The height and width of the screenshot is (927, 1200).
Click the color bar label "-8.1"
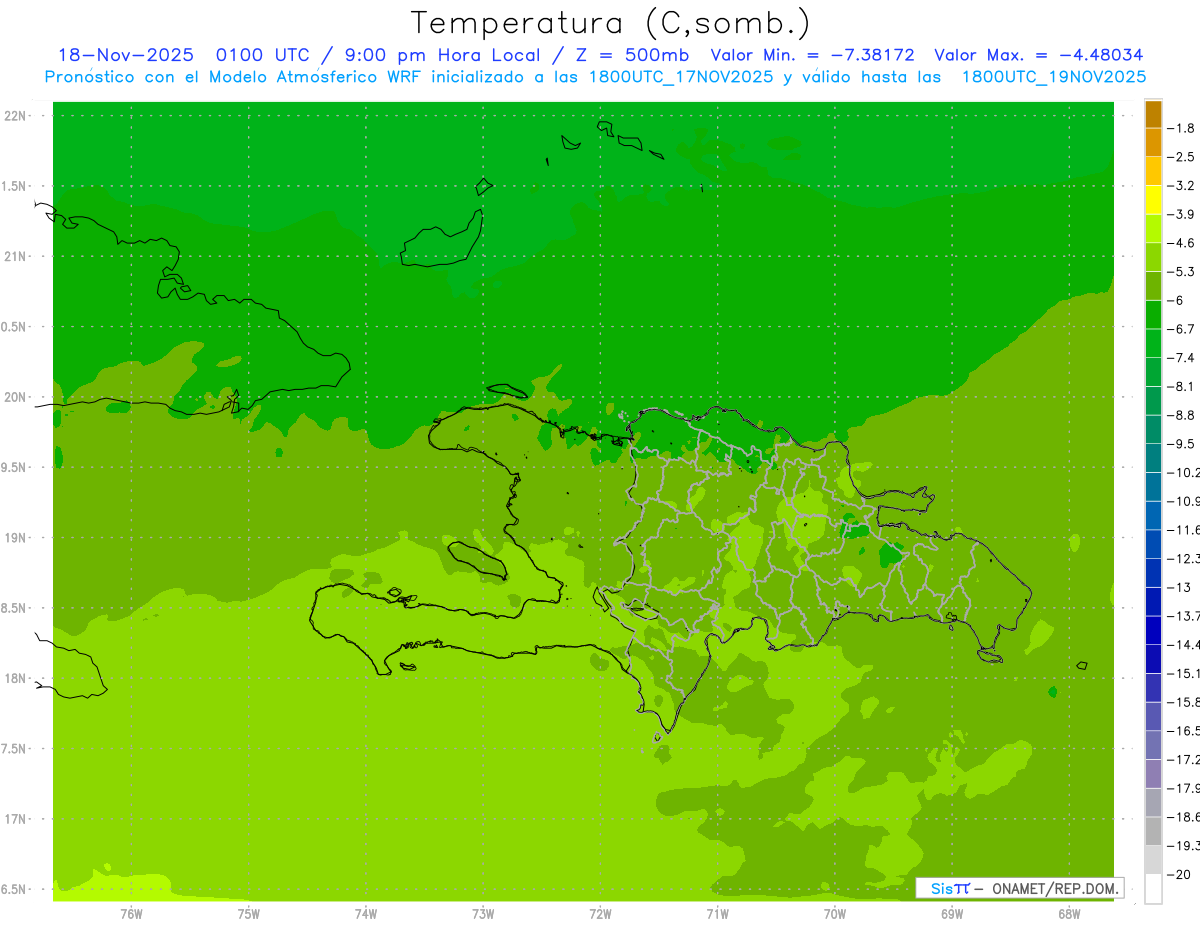tap(1183, 386)
